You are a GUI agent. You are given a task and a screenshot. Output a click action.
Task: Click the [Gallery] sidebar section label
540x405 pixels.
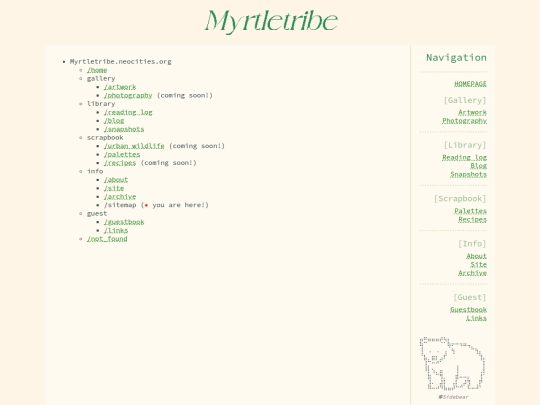(465, 100)
